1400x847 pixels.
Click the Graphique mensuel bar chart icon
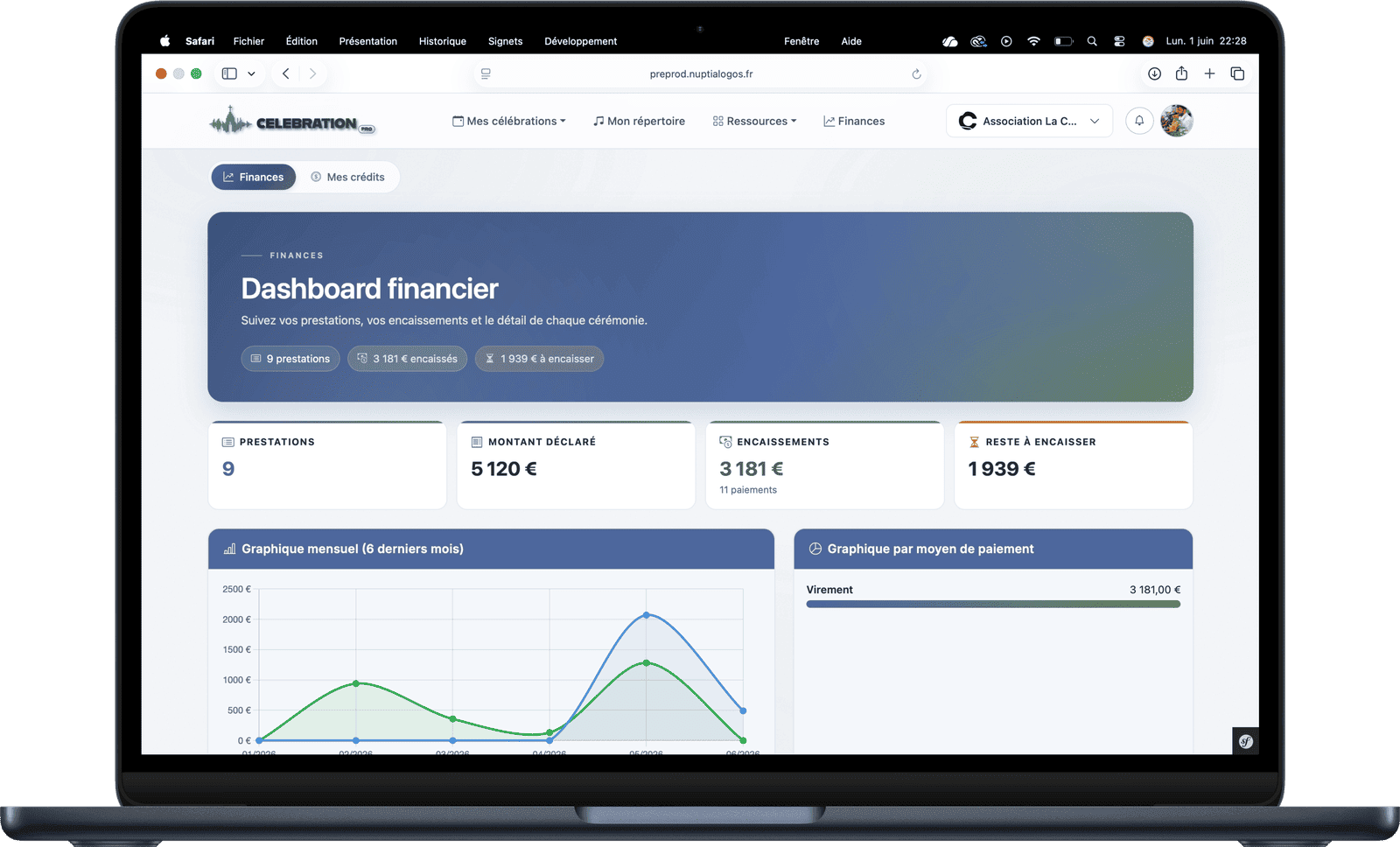tap(229, 549)
